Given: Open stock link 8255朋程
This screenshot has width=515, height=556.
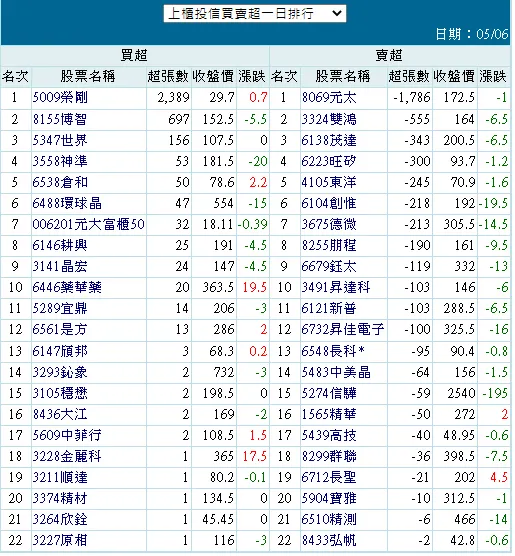Looking at the screenshot, I should coord(329,245).
